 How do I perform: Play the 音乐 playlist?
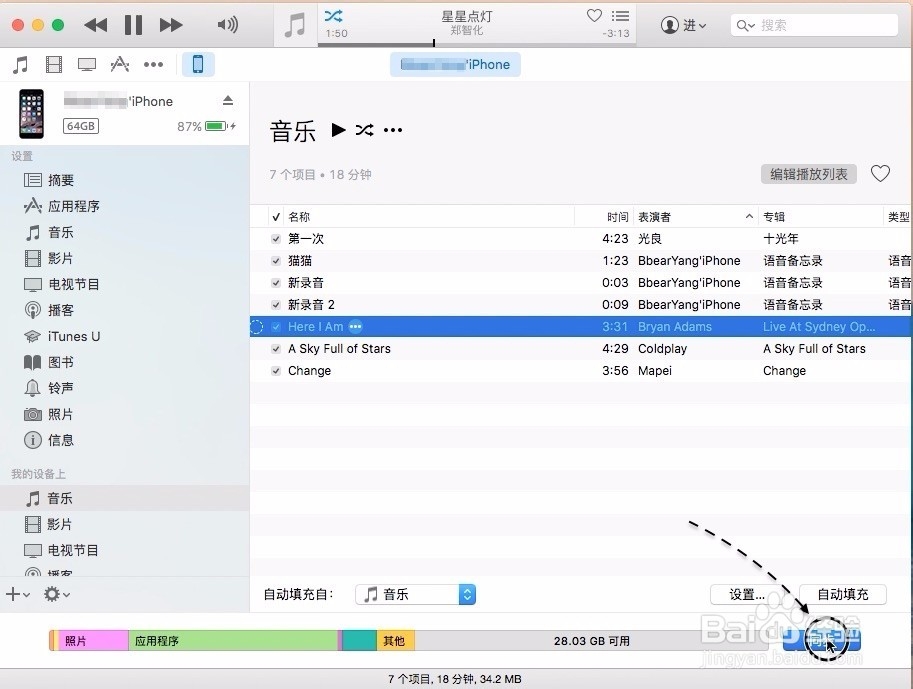(x=338, y=129)
